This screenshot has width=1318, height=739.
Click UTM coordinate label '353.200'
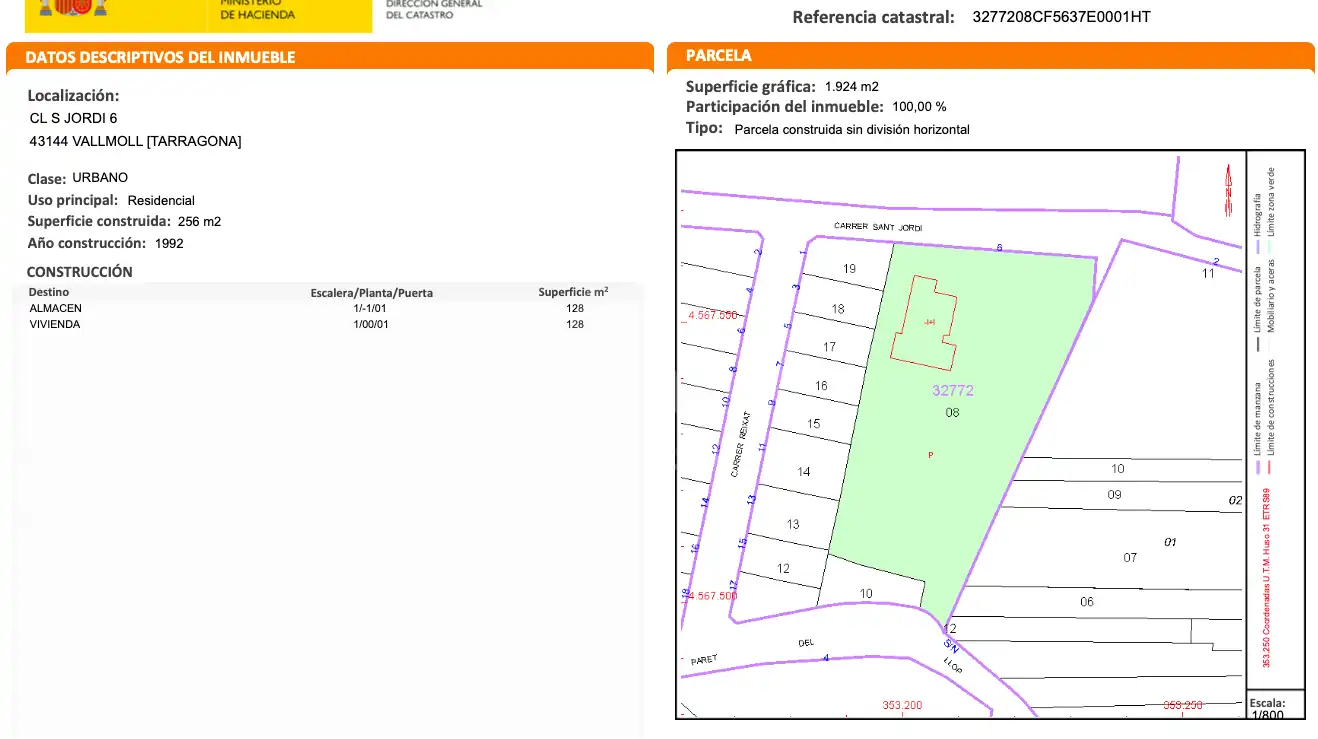[x=902, y=705]
